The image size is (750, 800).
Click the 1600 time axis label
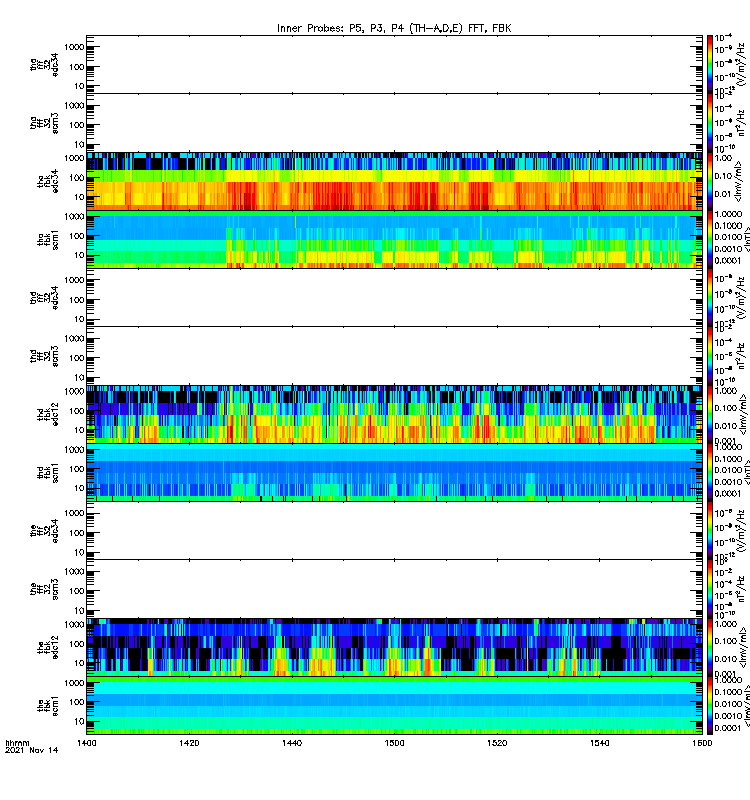pyautogui.click(x=702, y=743)
